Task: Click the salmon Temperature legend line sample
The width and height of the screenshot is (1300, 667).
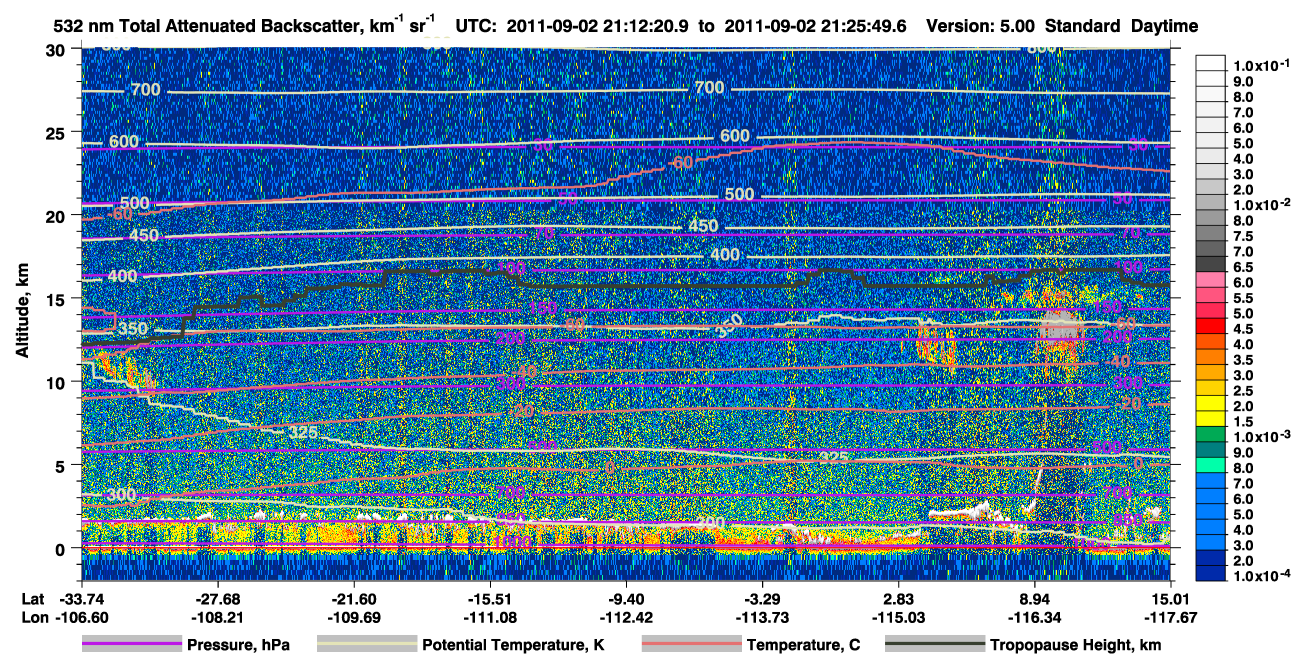Action: [x=691, y=645]
